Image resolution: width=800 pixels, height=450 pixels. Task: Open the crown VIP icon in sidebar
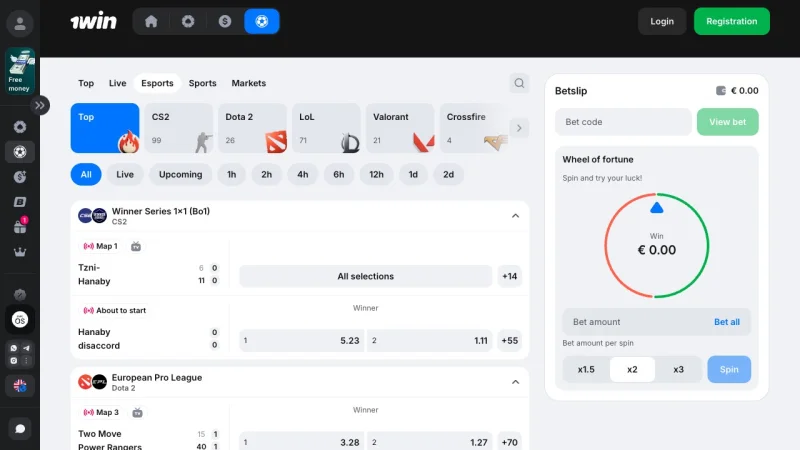pos(20,252)
